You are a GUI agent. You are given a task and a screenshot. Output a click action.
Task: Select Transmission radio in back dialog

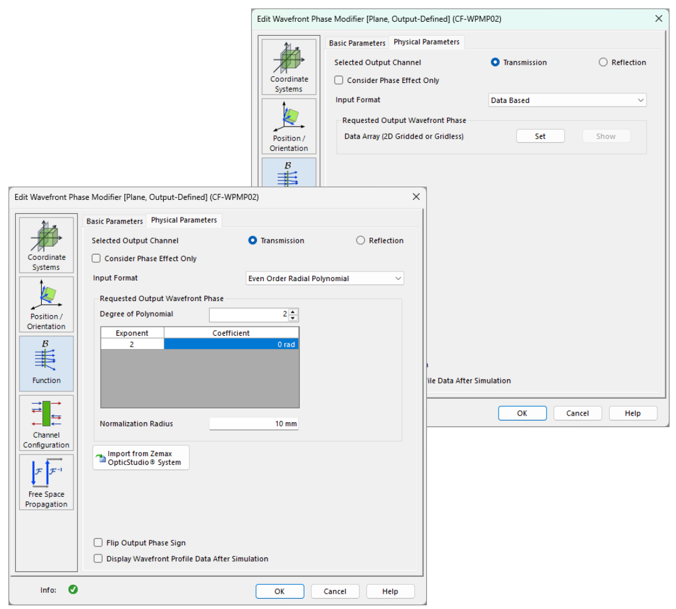495,62
